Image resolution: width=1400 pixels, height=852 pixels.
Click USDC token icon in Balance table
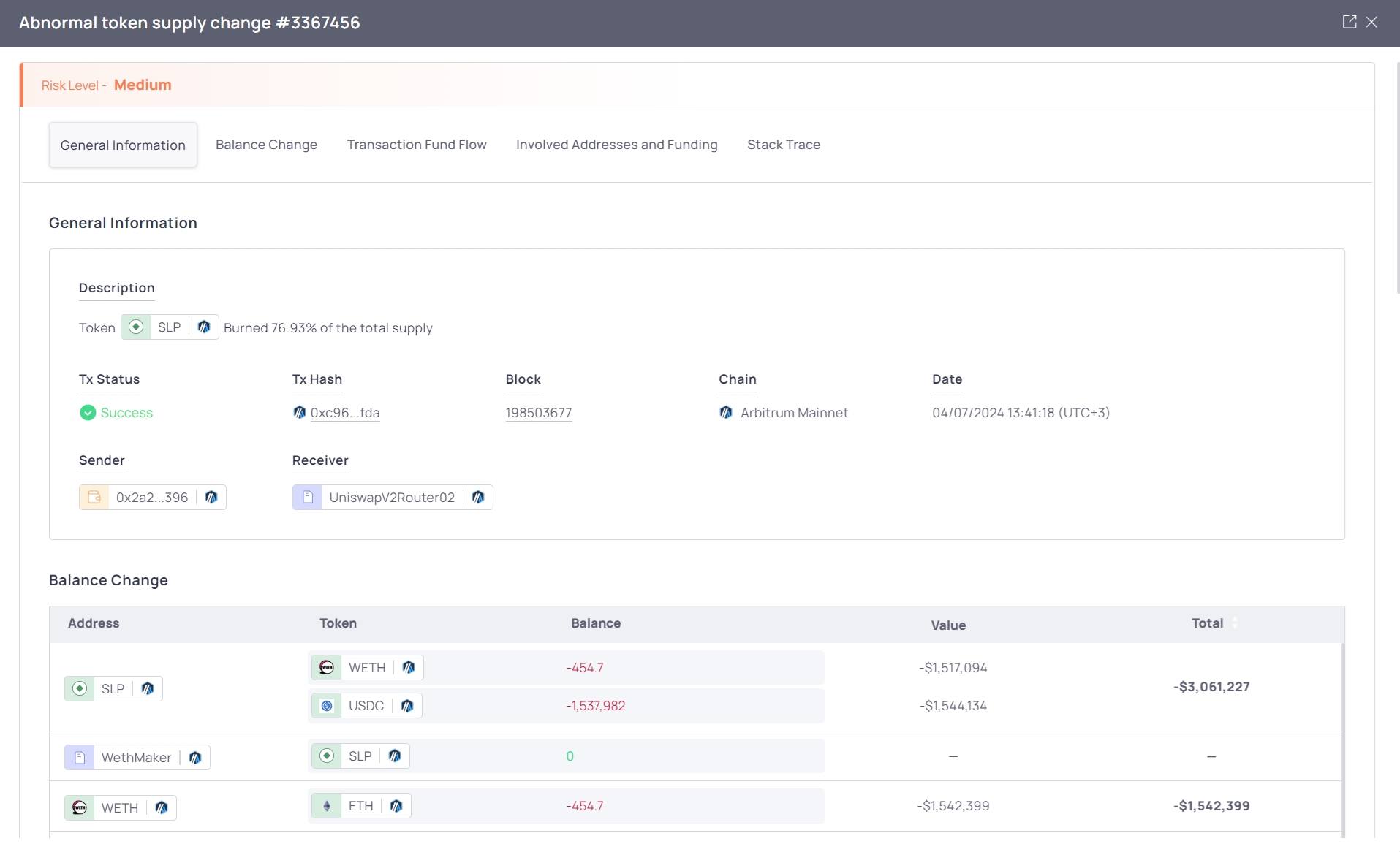point(327,705)
